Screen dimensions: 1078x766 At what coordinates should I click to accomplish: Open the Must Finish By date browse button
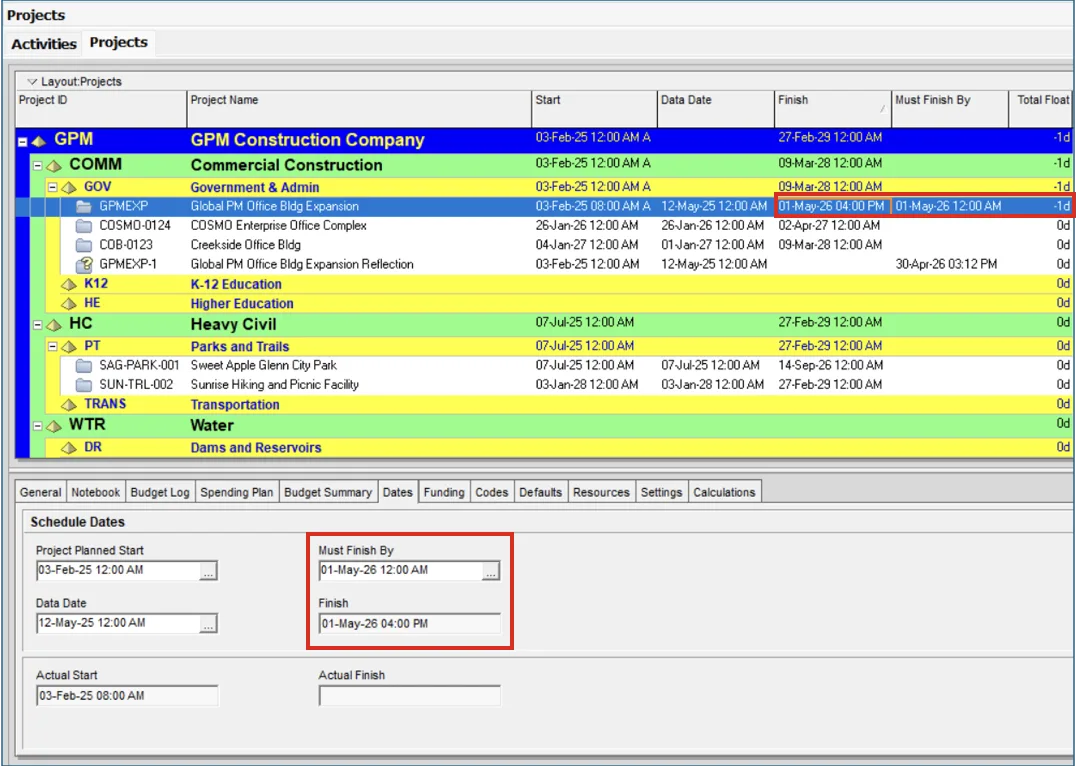(490, 571)
